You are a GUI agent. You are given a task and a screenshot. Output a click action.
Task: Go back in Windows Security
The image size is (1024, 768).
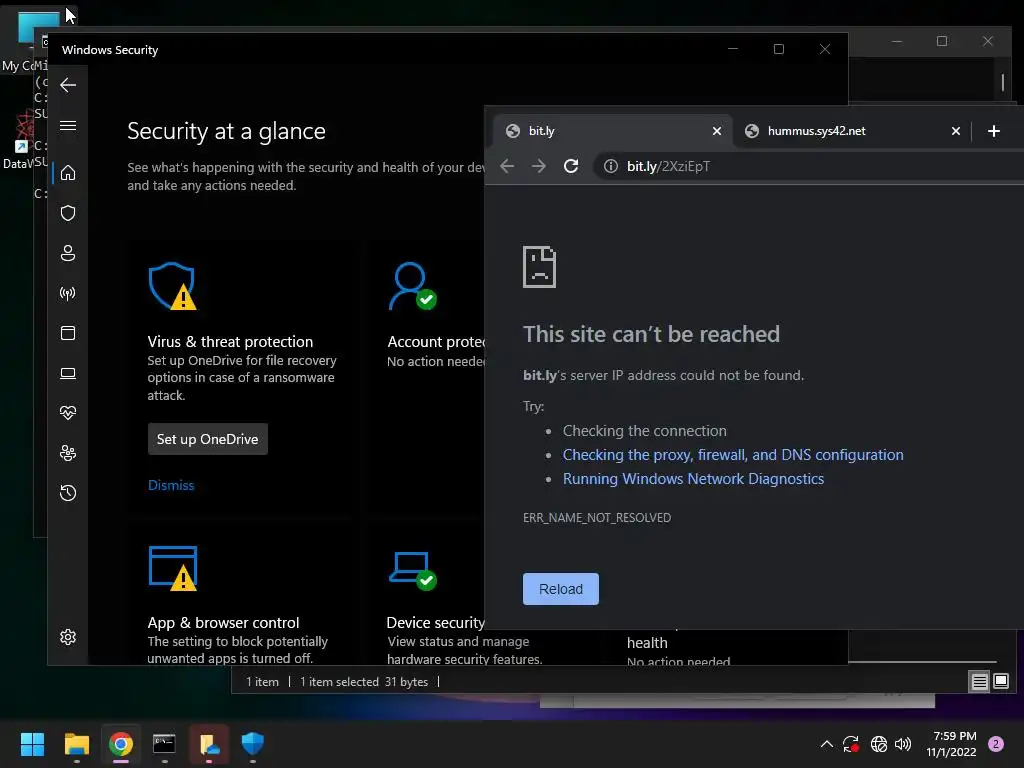[x=68, y=85]
